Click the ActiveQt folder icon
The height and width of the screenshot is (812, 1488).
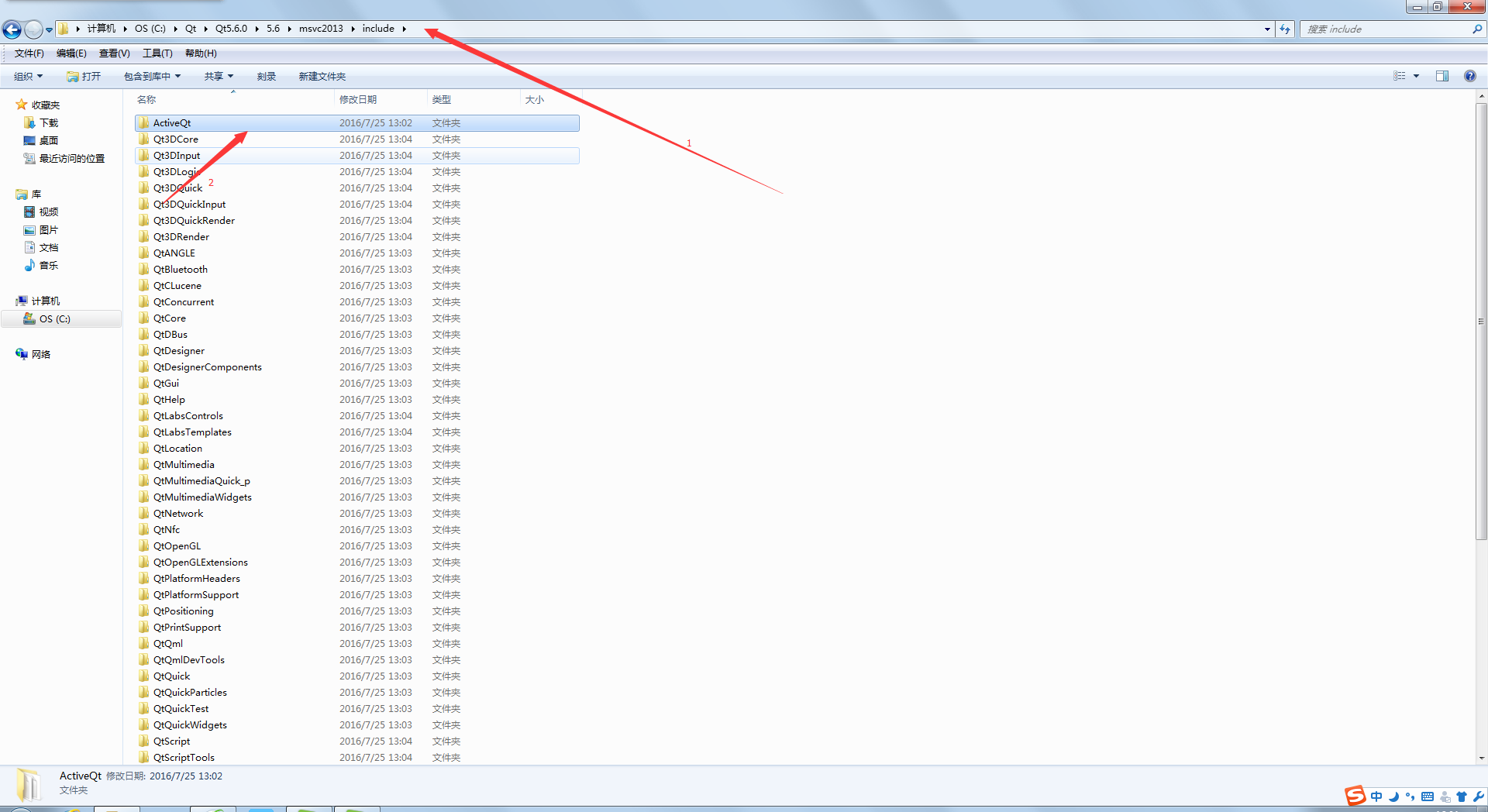(144, 122)
